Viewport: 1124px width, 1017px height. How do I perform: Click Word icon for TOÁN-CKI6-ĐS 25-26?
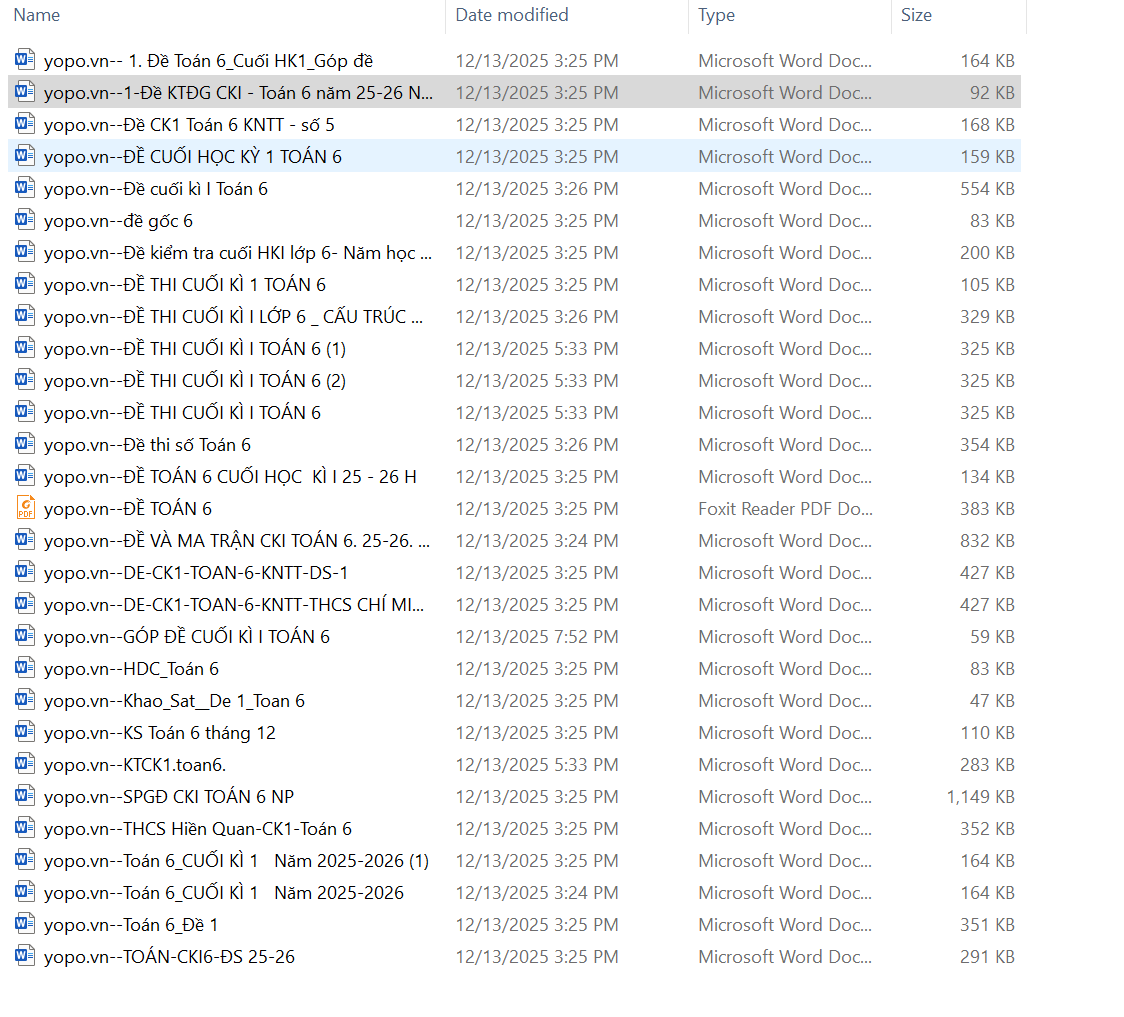(25, 956)
